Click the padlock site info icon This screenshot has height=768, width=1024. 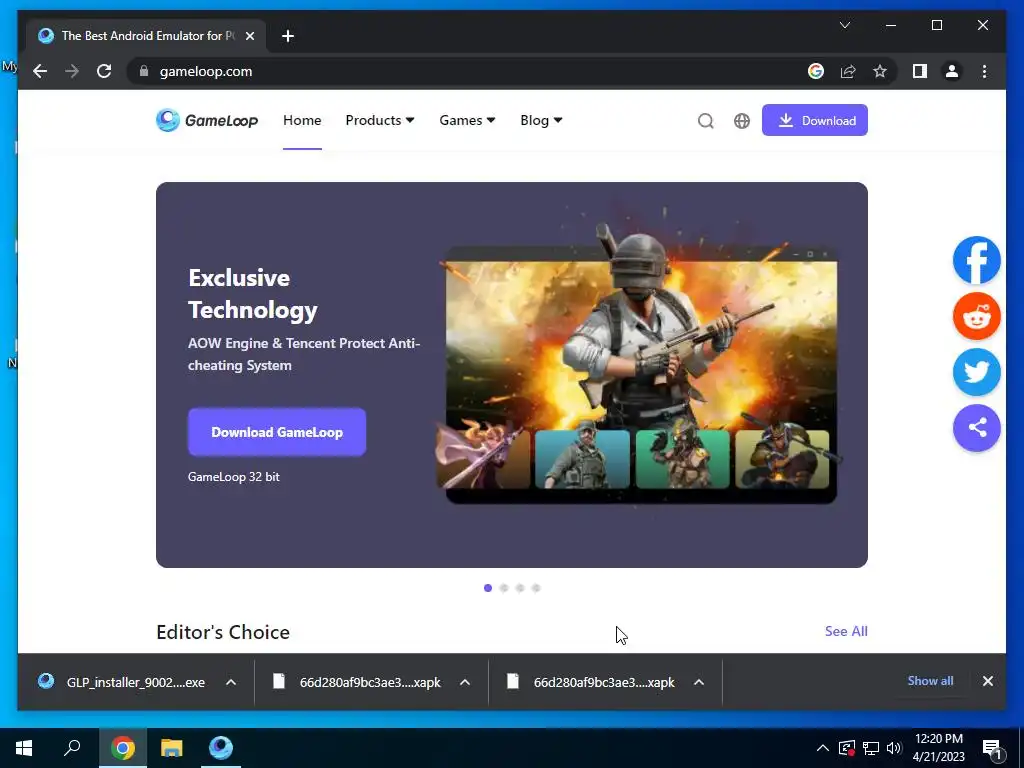click(x=144, y=71)
